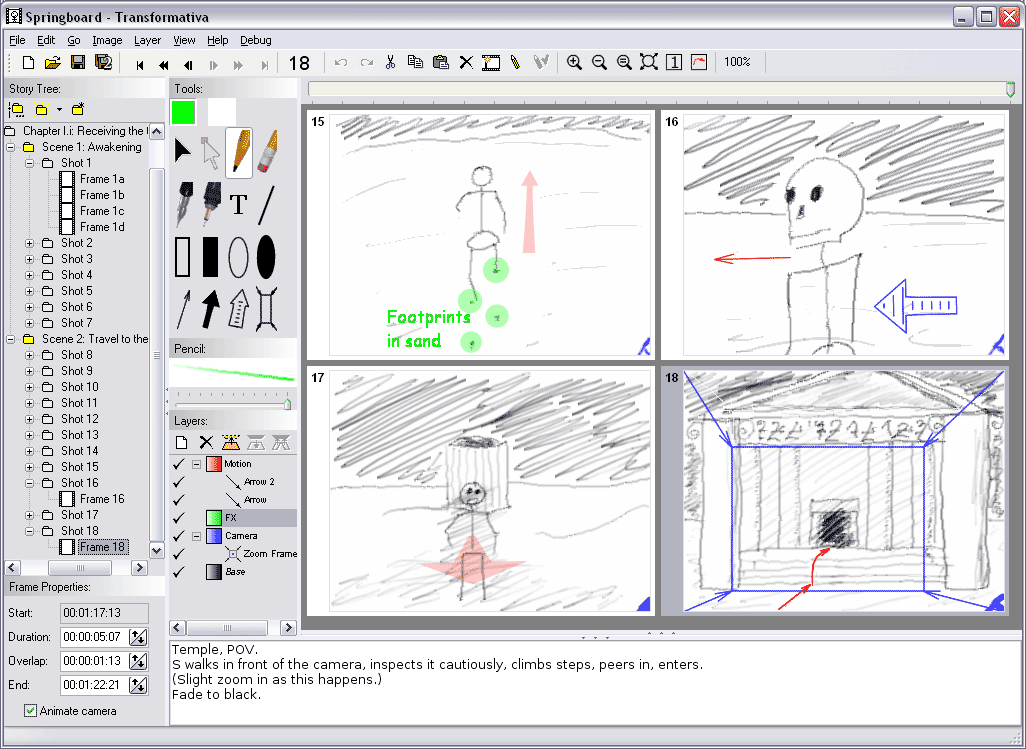Expand the Shot 2 tree node
Viewport: 1026px width, 749px height.
click(x=30, y=243)
